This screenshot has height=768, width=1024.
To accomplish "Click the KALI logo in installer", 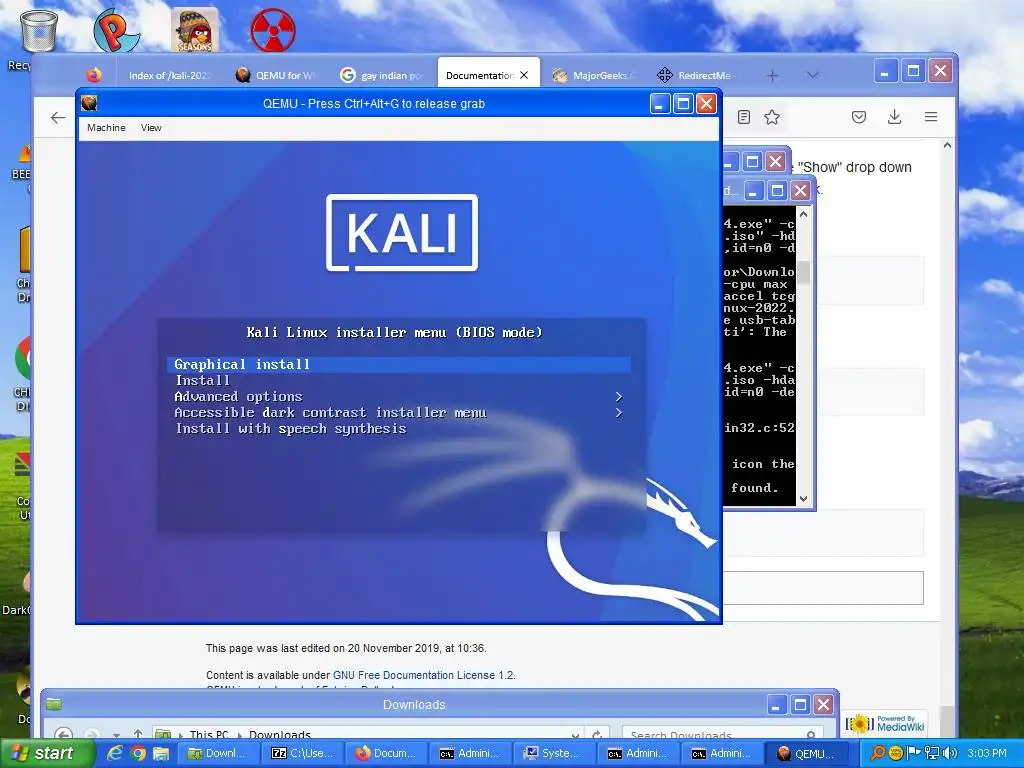I will point(402,232).
